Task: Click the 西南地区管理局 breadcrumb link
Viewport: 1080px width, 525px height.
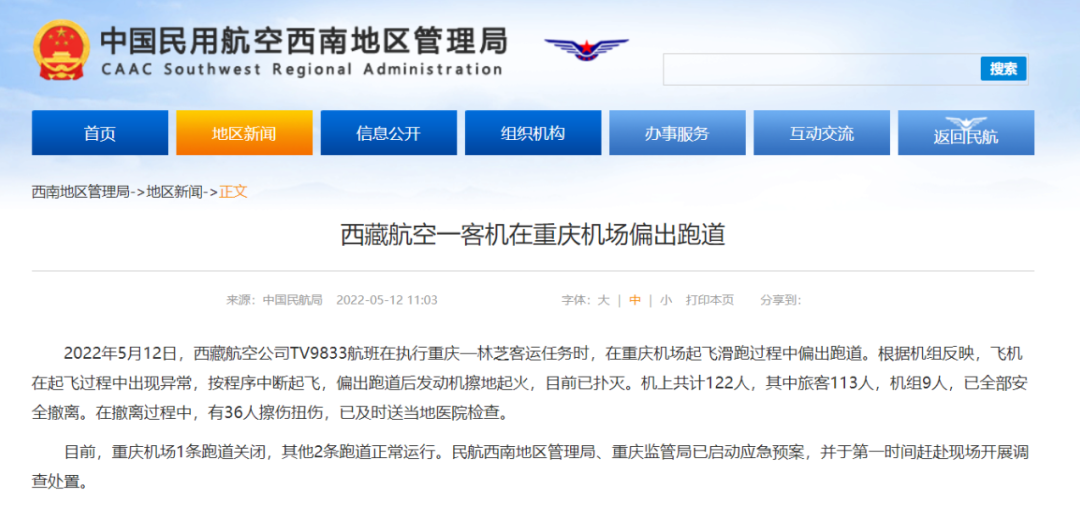Action: click(x=81, y=192)
